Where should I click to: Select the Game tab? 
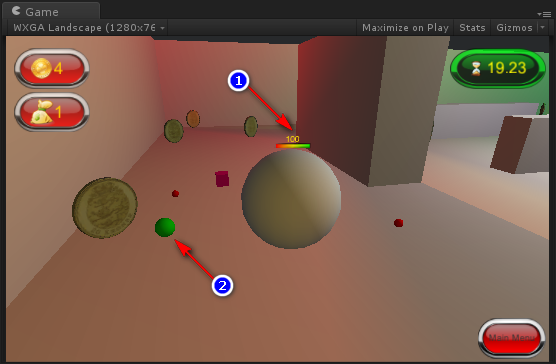click(51, 11)
